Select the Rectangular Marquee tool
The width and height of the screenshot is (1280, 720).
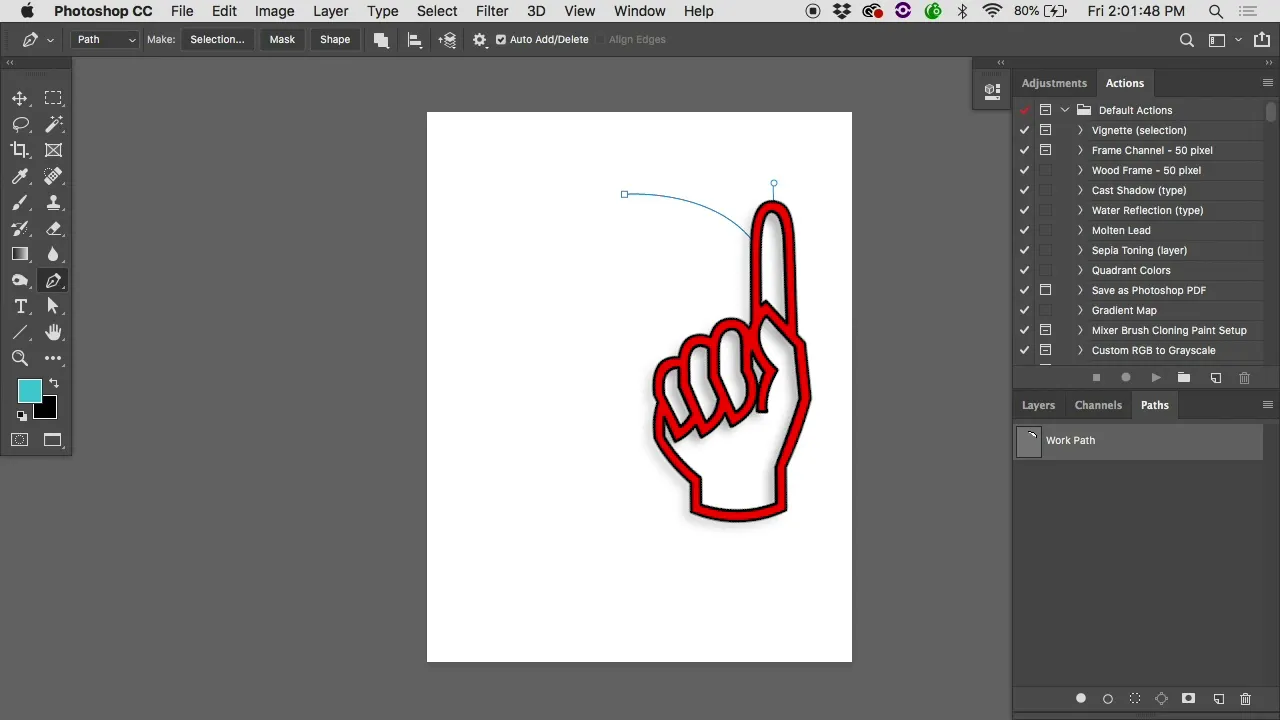pos(53,98)
